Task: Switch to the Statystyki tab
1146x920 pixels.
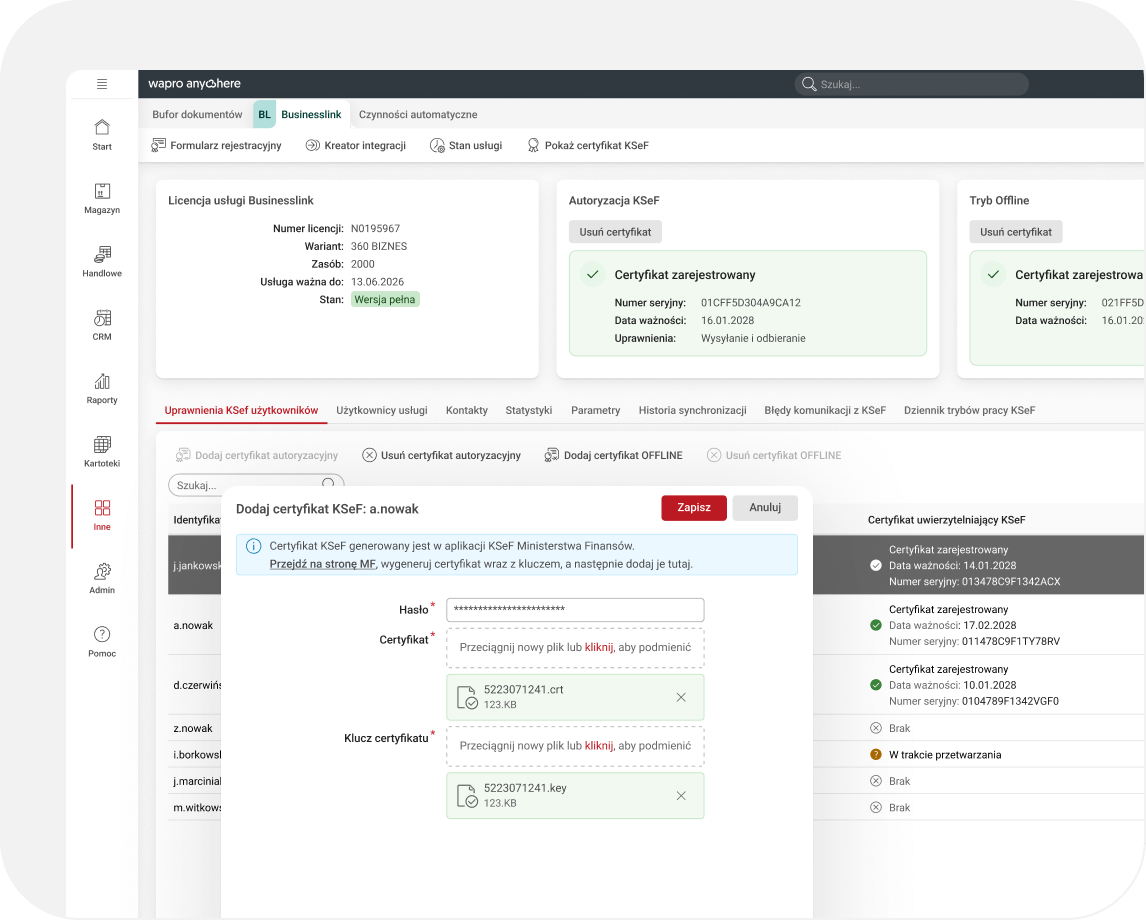Action: tap(529, 410)
